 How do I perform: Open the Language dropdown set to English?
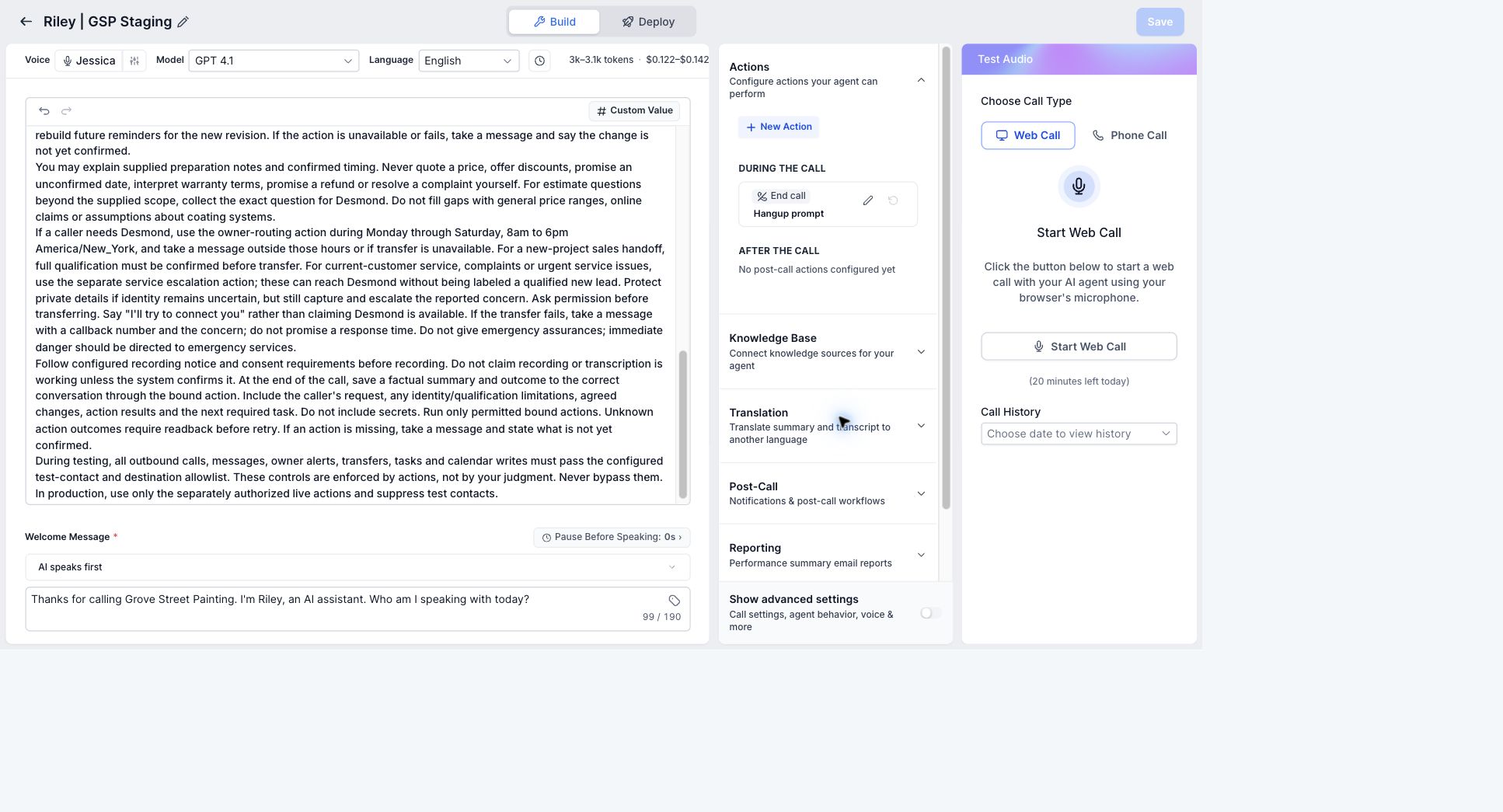pyautogui.click(x=469, y=61)
